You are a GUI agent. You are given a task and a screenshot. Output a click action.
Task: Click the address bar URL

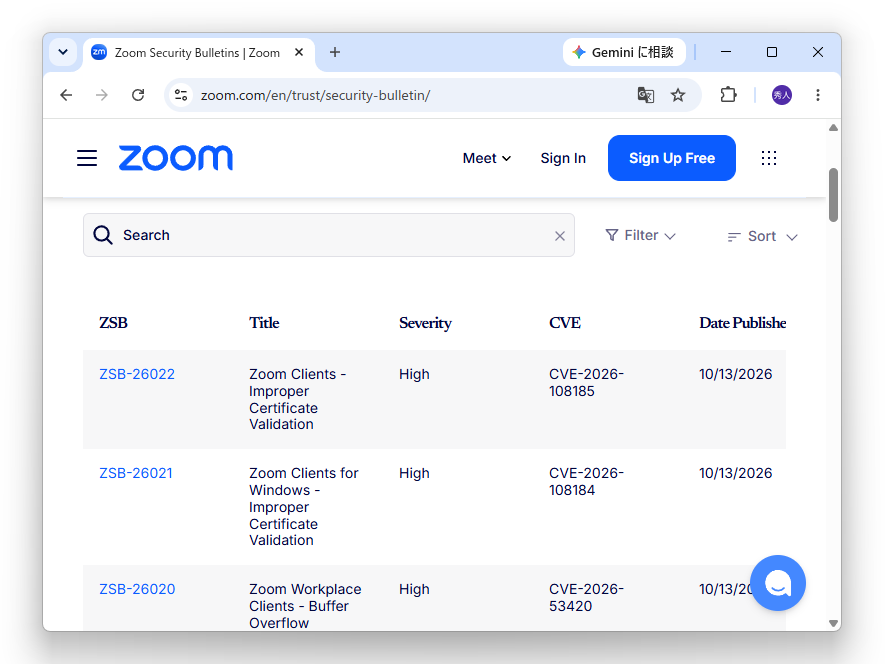click(316, 95)
